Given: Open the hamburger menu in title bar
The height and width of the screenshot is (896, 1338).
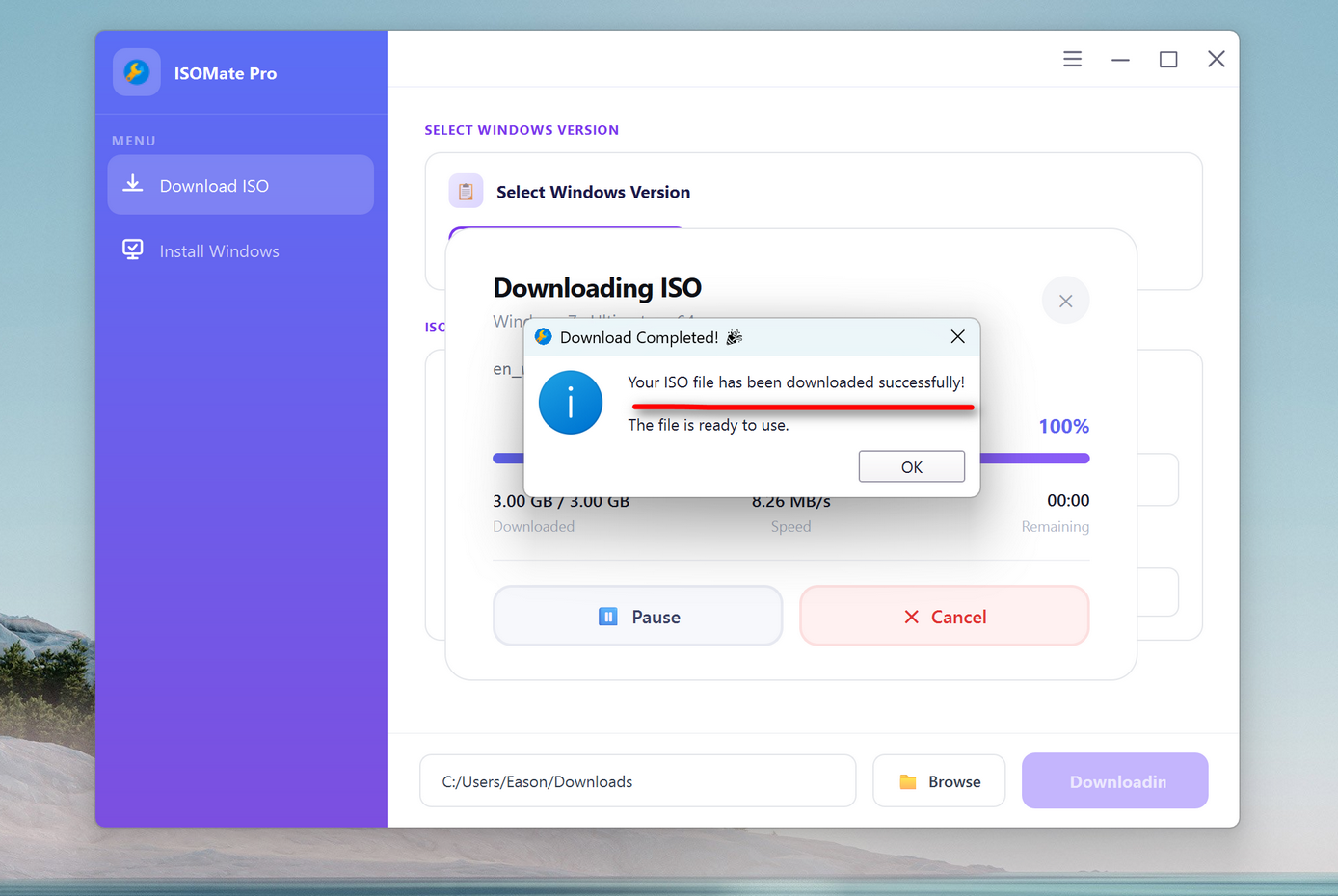Looking at the screenshot, I should point(1072,60).
